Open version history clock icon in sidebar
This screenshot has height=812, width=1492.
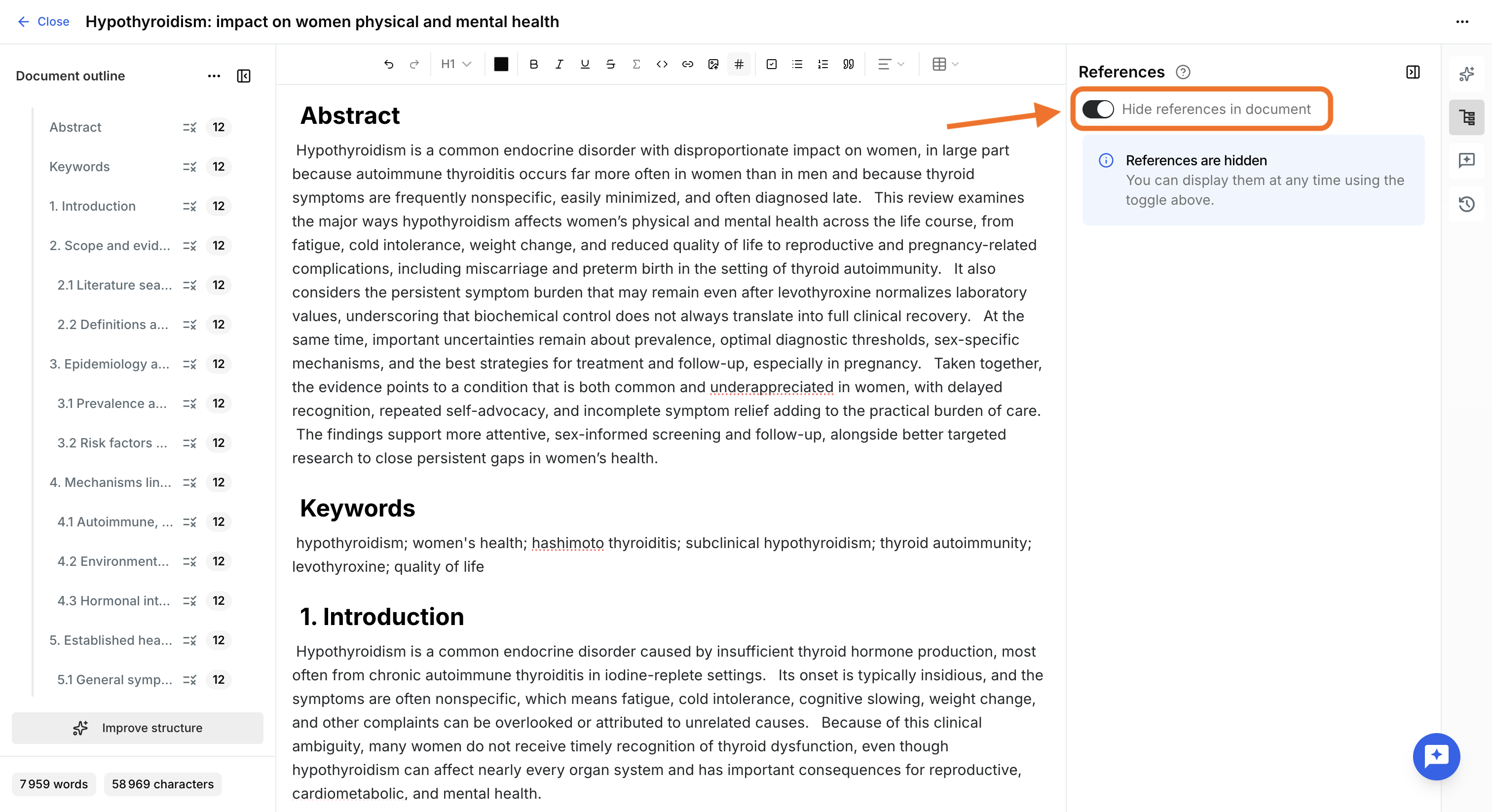pyautogui.click(x=1466, y=204)
